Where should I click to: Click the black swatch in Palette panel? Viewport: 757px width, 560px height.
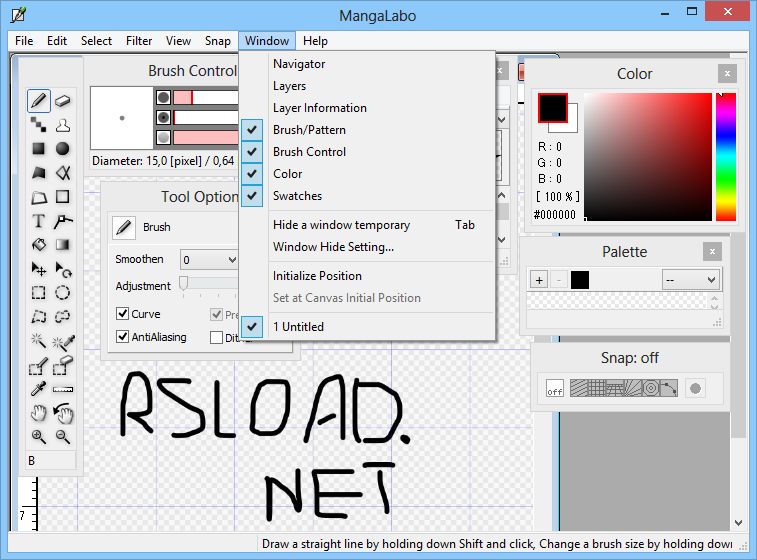[580, 280]
